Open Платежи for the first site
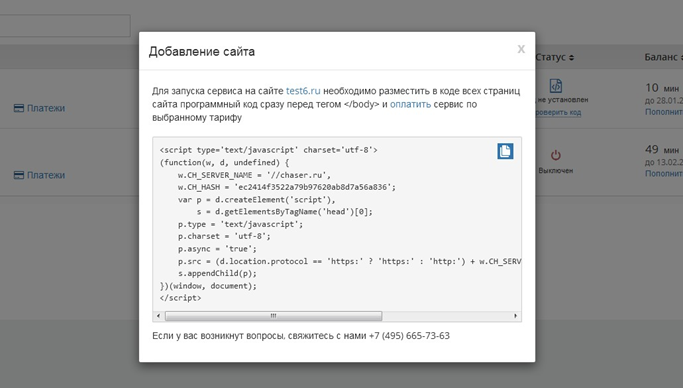Viewport: 683px width, 388px height. 46,108
